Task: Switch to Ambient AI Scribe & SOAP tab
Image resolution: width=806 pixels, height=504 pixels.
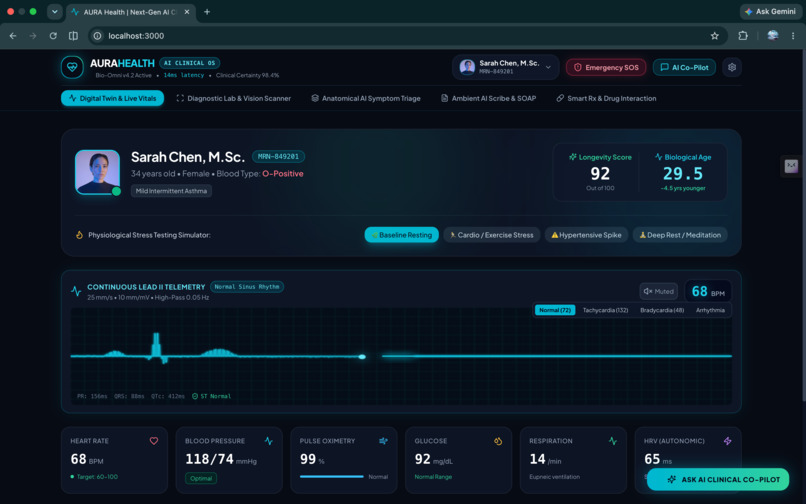Action: (x=488, y=98)
